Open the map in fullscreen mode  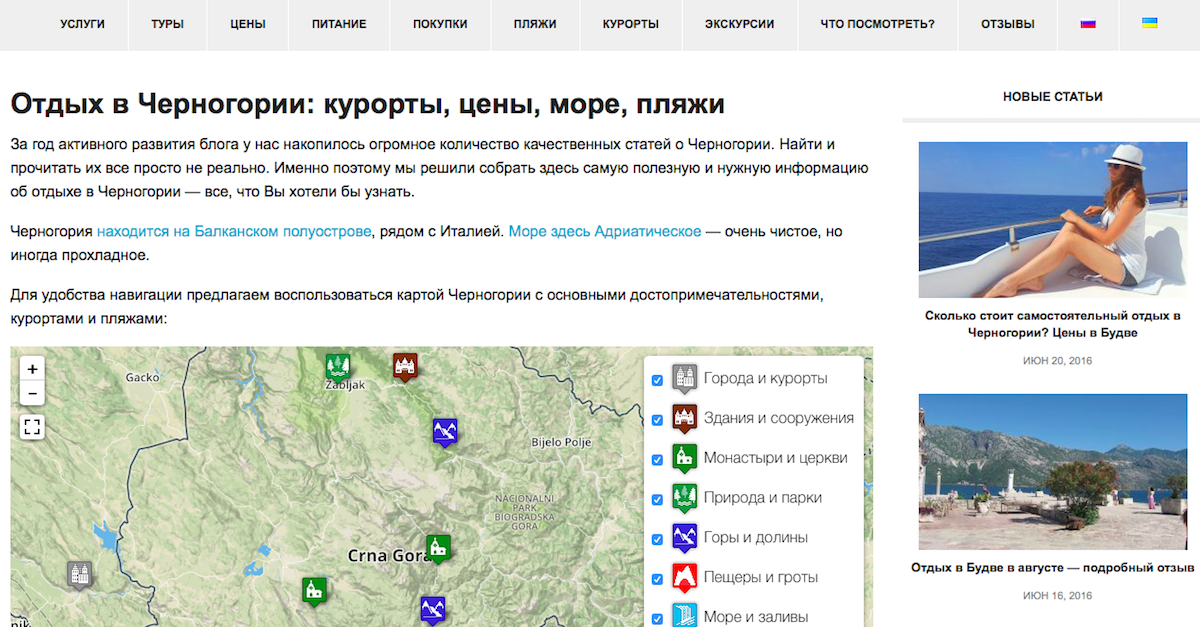[x=32, y=428]
